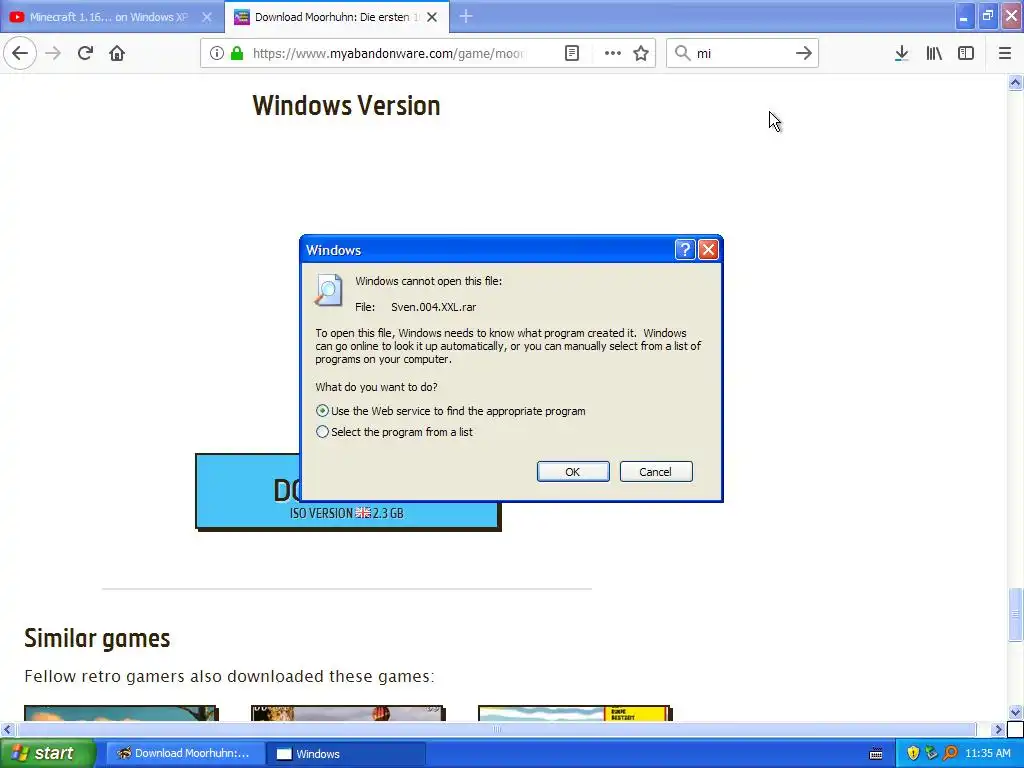
Task: Toggle the sidebar view
Action: pos(966,53)
